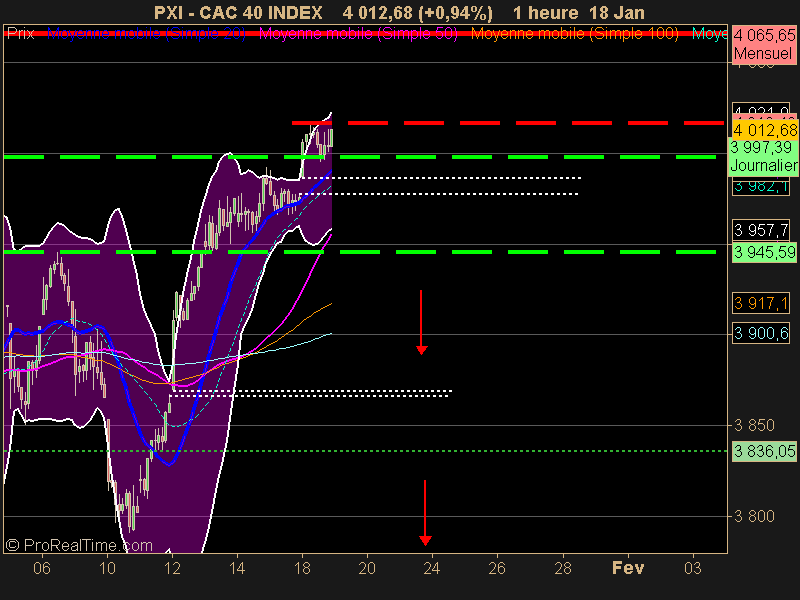This screenshot has width=800, height=600.
Task: Click the '3 997,39 Journalier' price label
Action: (x=763, y=156)
